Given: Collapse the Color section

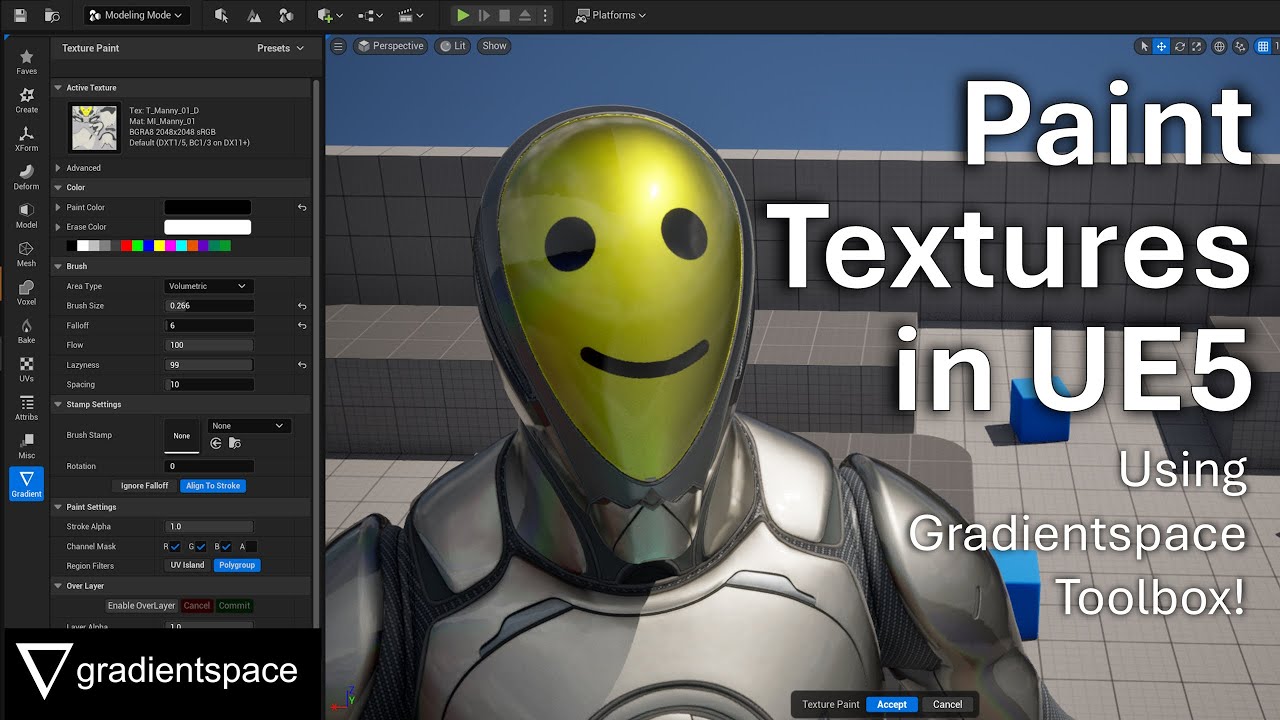Looking at the screenshot, I should (58, 187).
